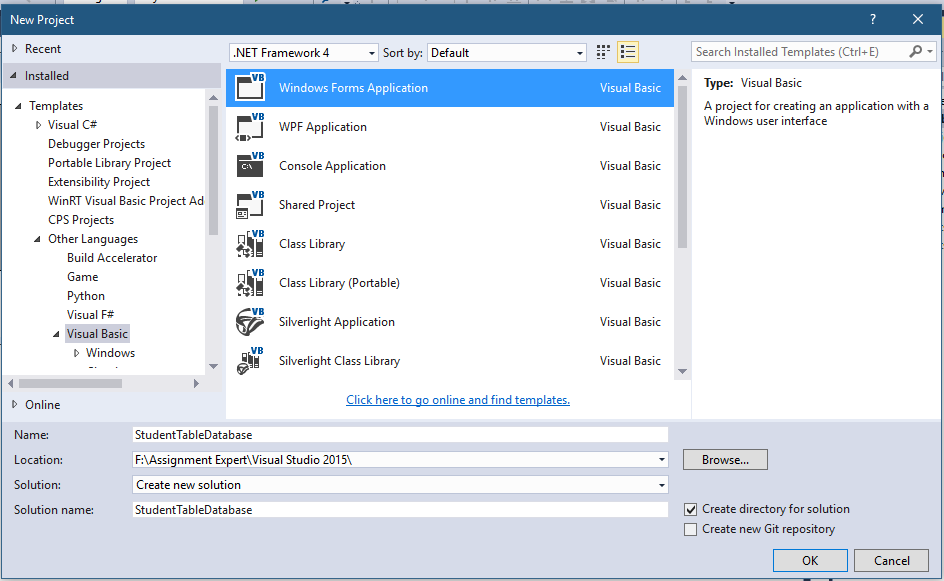944x581 pixels.
Task: Click the Browse button
Action: point(725,460)
